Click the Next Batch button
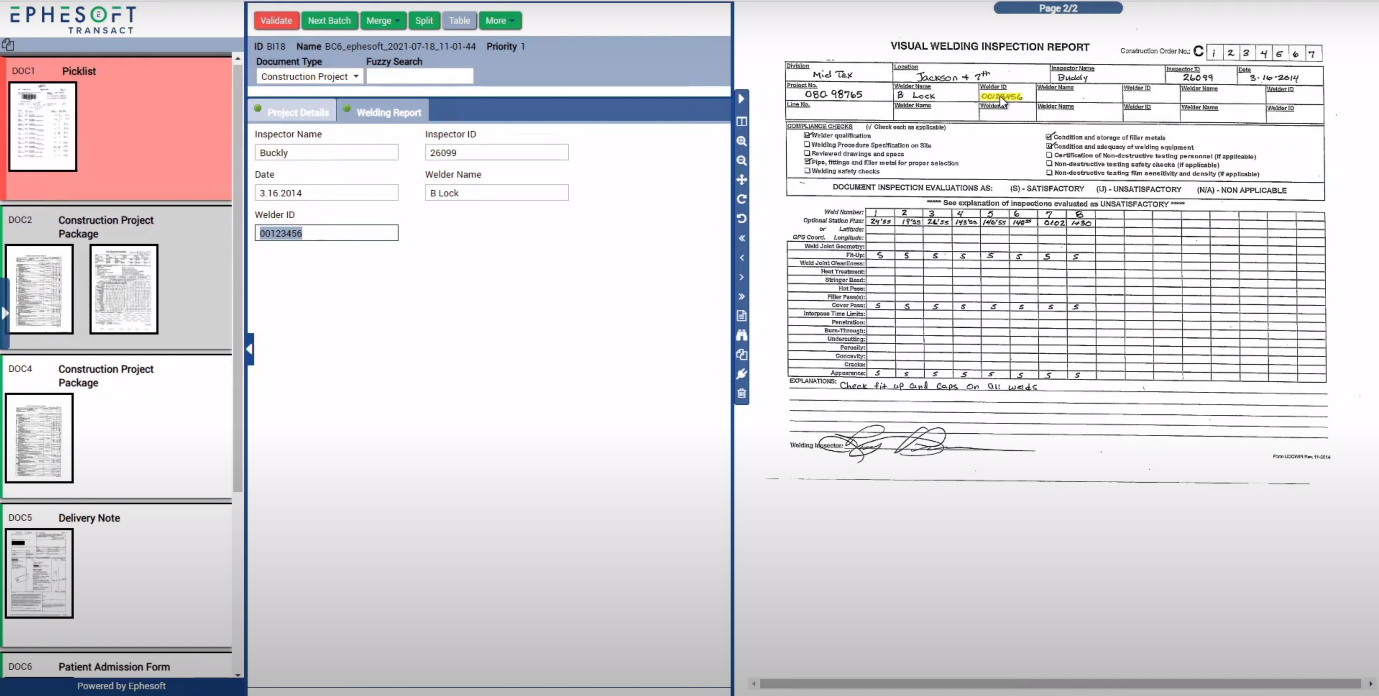 pyautogui.click(x=329, y=20)
